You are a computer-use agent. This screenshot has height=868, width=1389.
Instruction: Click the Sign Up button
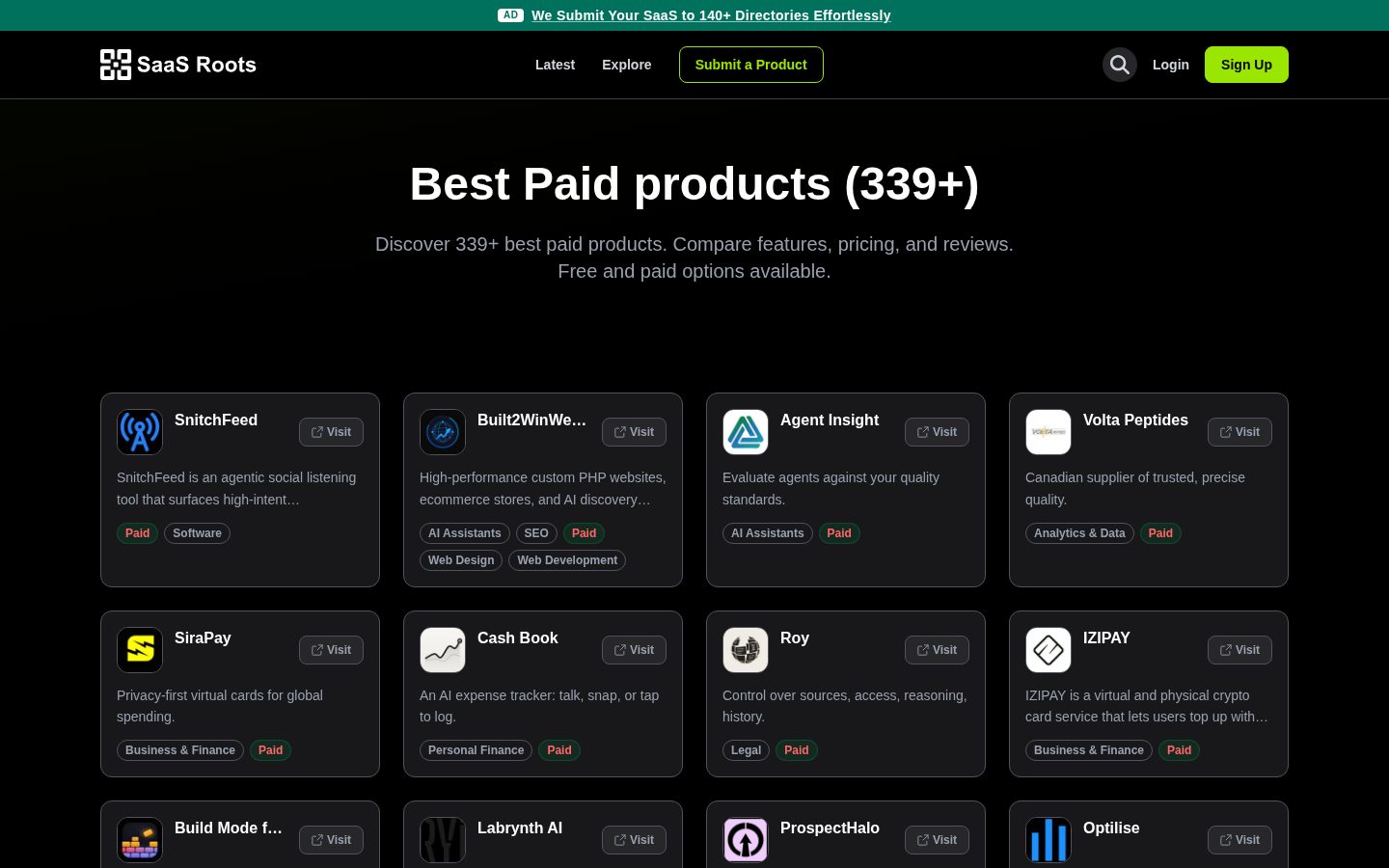(1246, 65)
